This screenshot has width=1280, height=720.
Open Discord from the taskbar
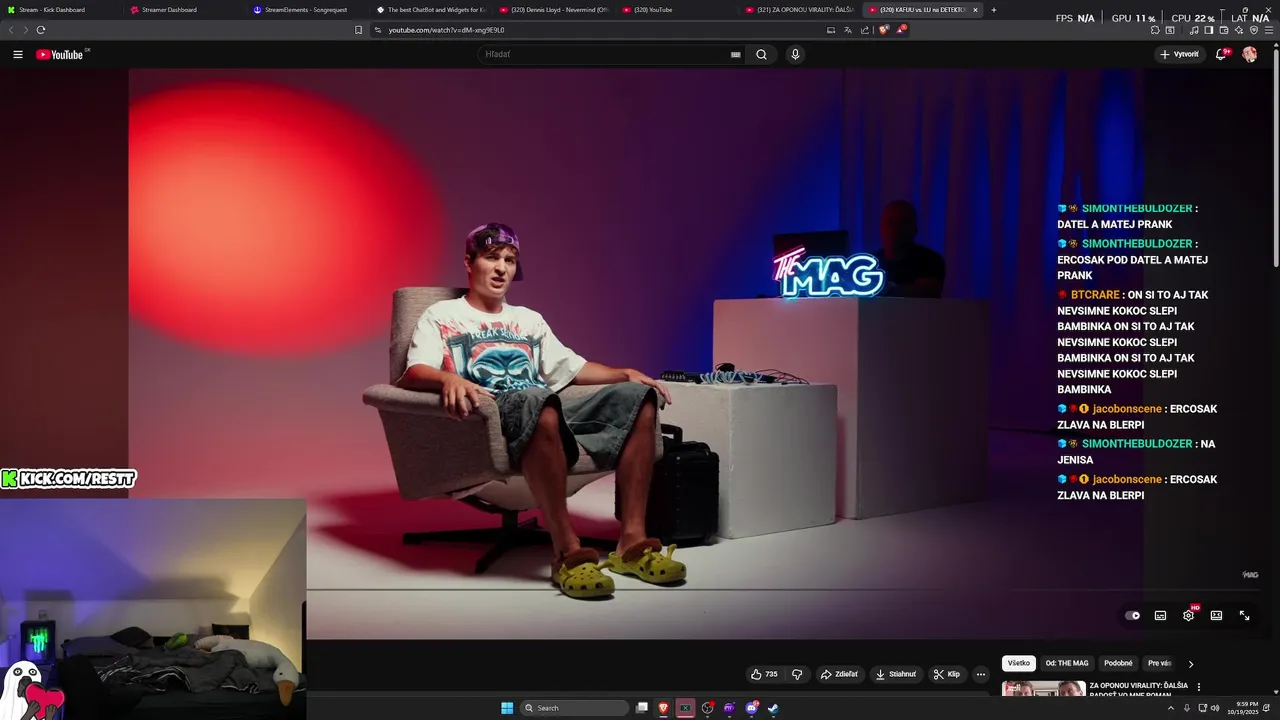coord(751,708)
